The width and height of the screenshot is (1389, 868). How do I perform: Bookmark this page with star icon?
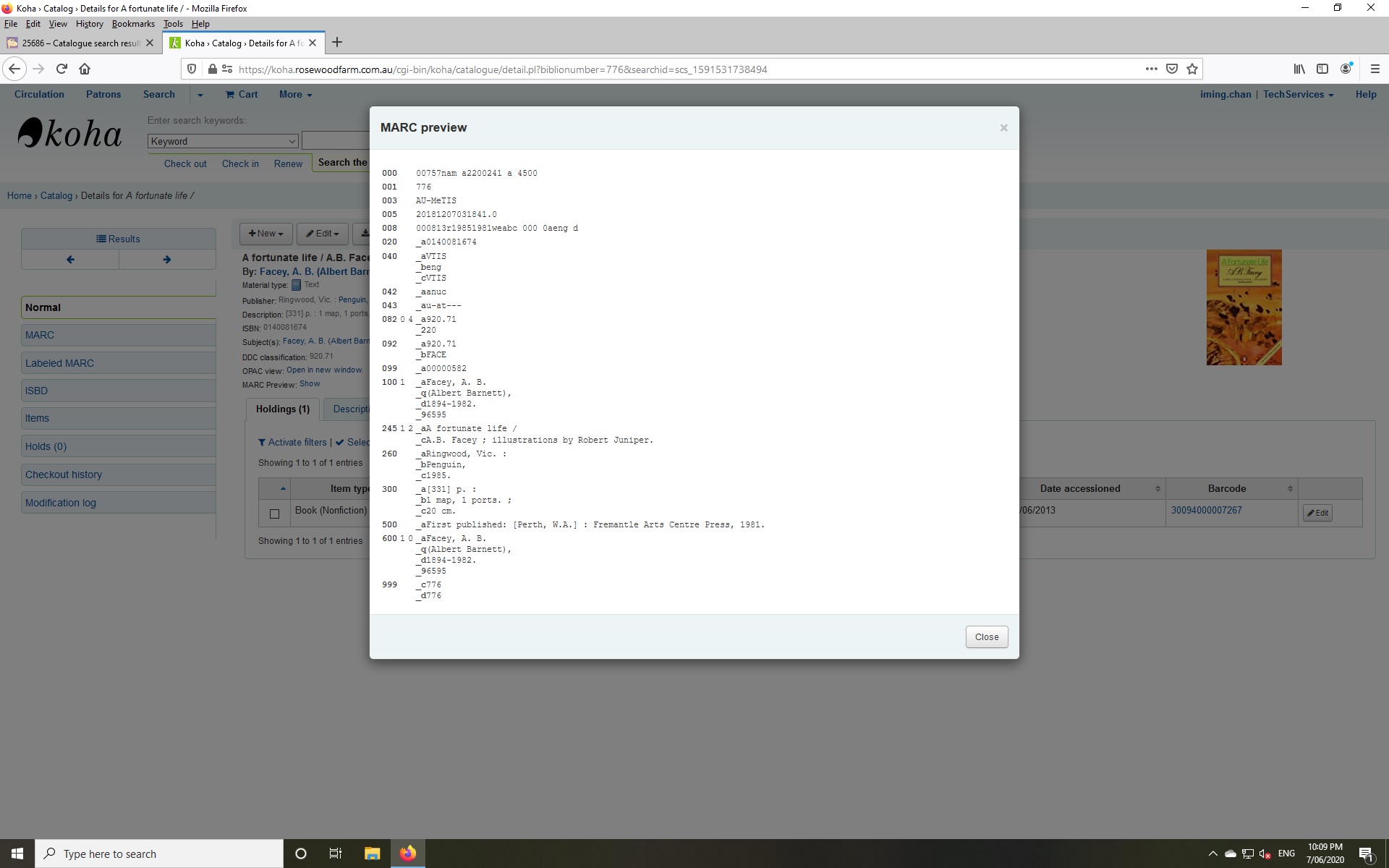click(x=1192, y=69)
